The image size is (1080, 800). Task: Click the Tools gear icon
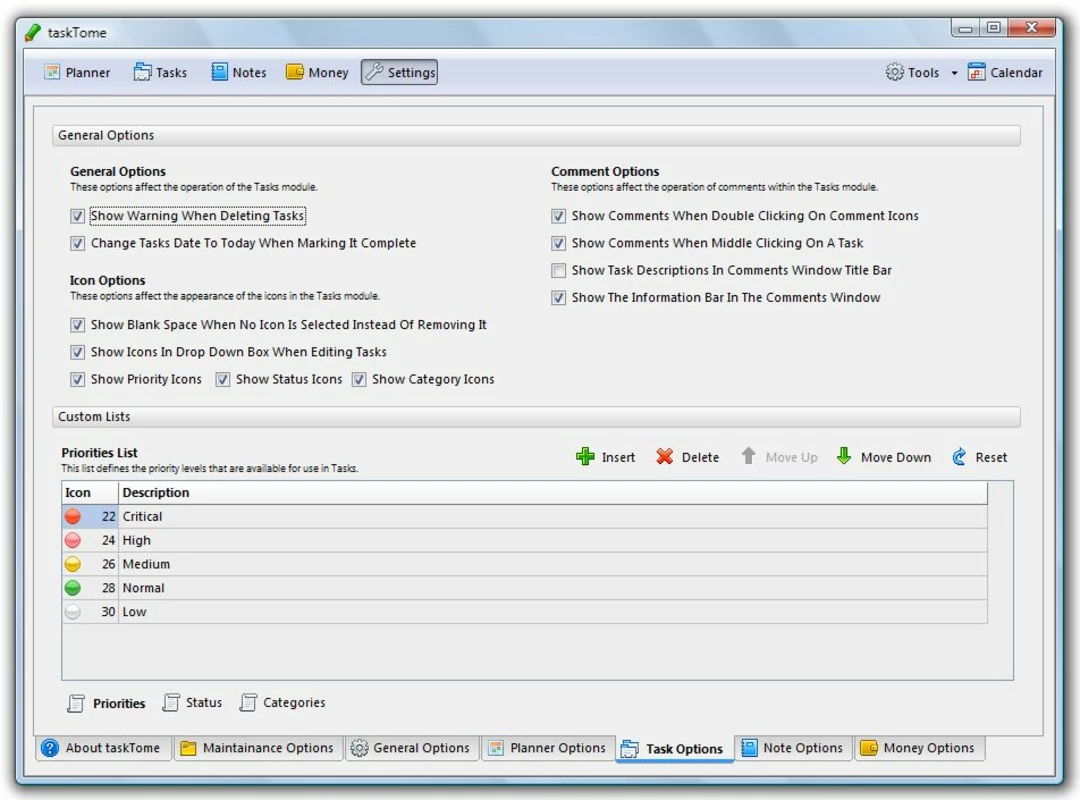pos(894,72)
